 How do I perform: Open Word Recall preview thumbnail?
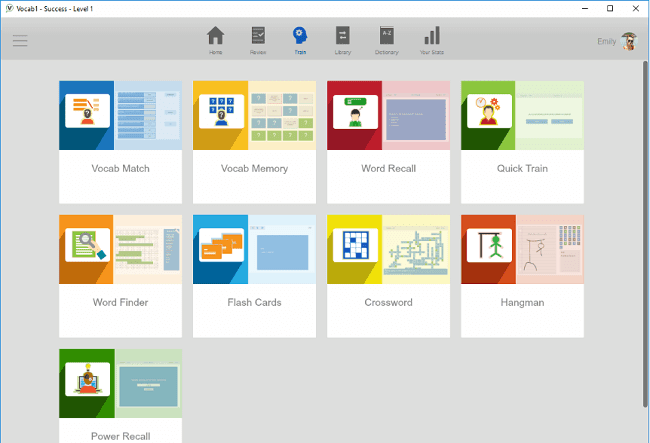point(416,115)
